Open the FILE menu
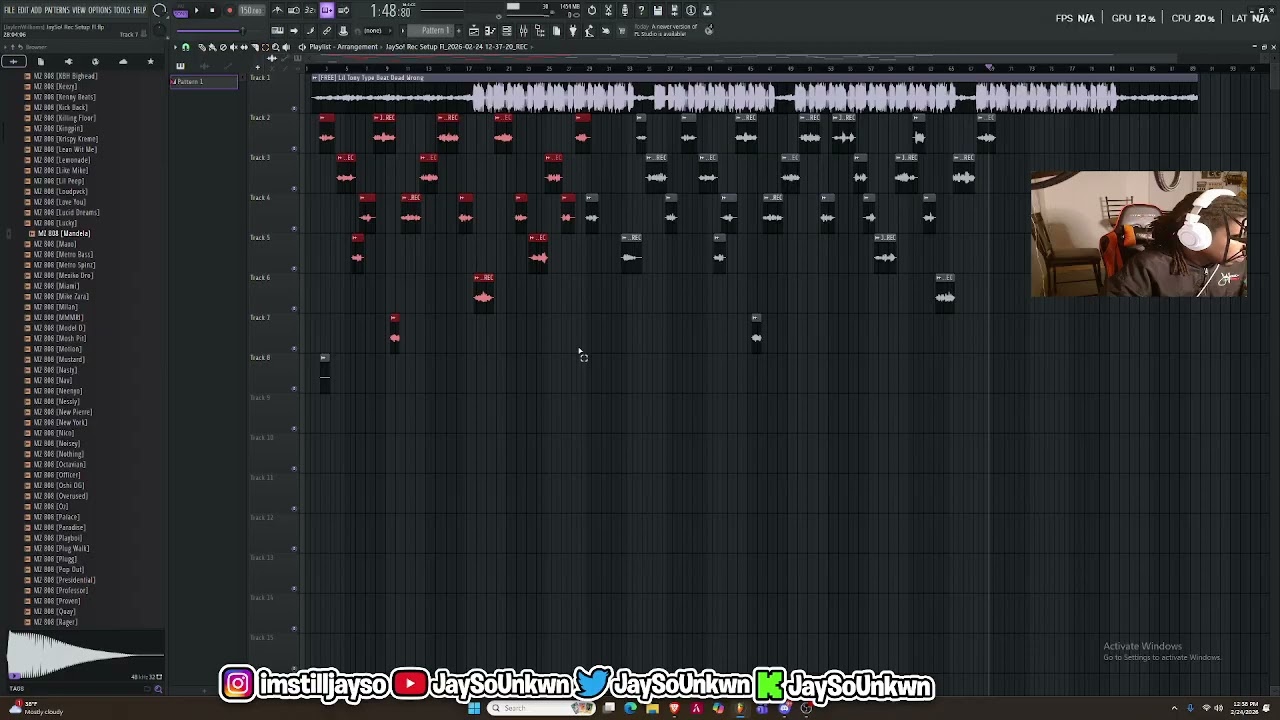Image resolution: width=1280 pixels, height=720 pixels. click(9, 10)
